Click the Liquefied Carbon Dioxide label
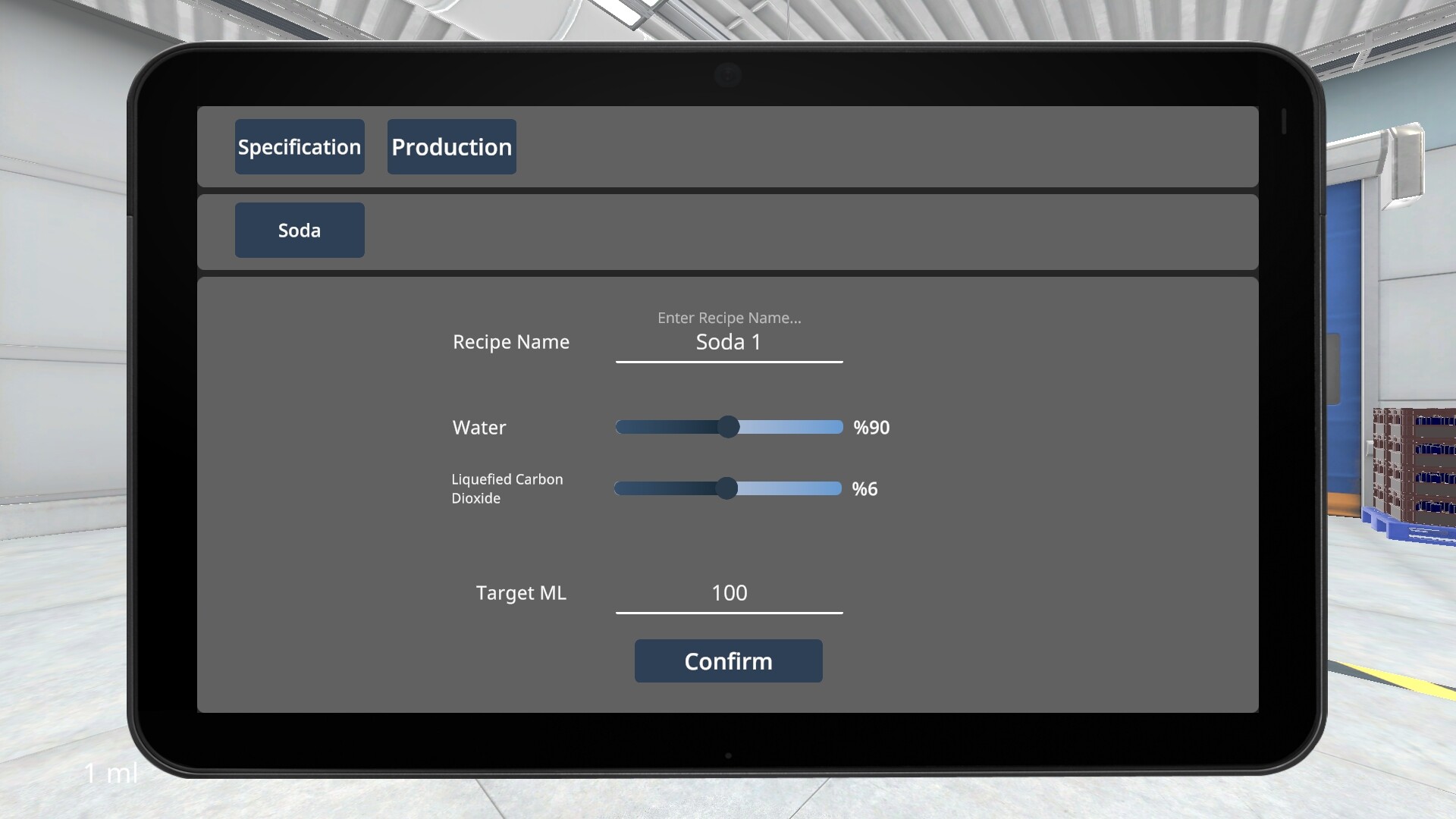The height and width of the screenshot is (819, 1456). click(x=507, y=488)
